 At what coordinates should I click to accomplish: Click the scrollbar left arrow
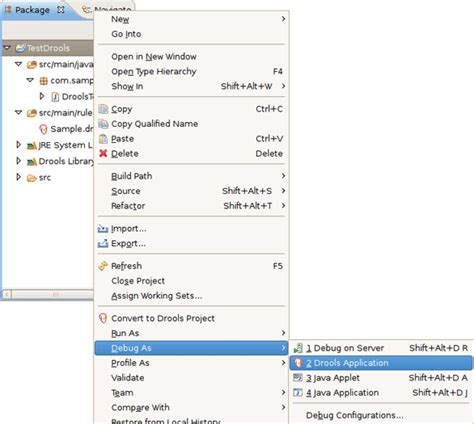pos(7,294)
